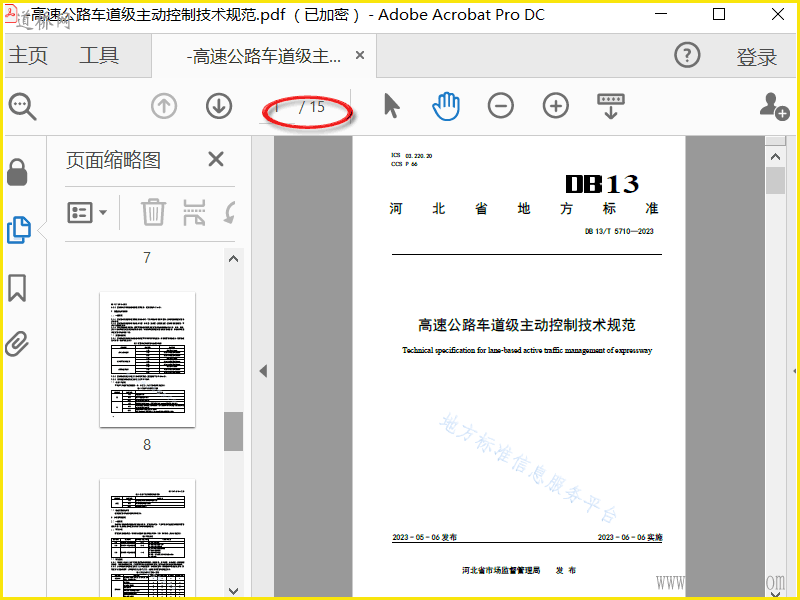This screenshot has width=800, height=600.
Task: Click the 登录 sign-in link
Action: point(756,57)
